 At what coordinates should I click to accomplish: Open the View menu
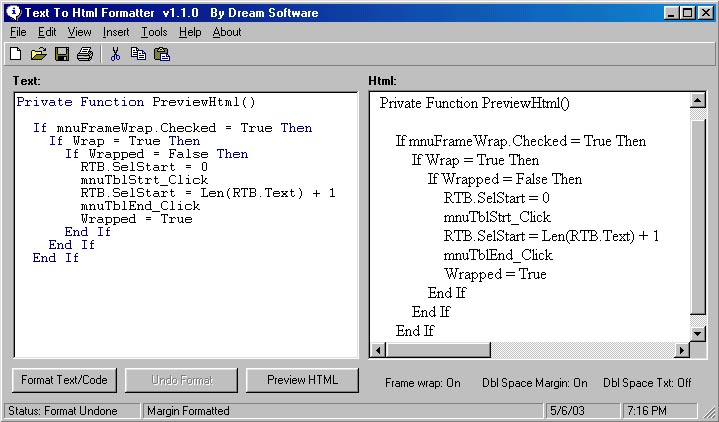[79, 32]
